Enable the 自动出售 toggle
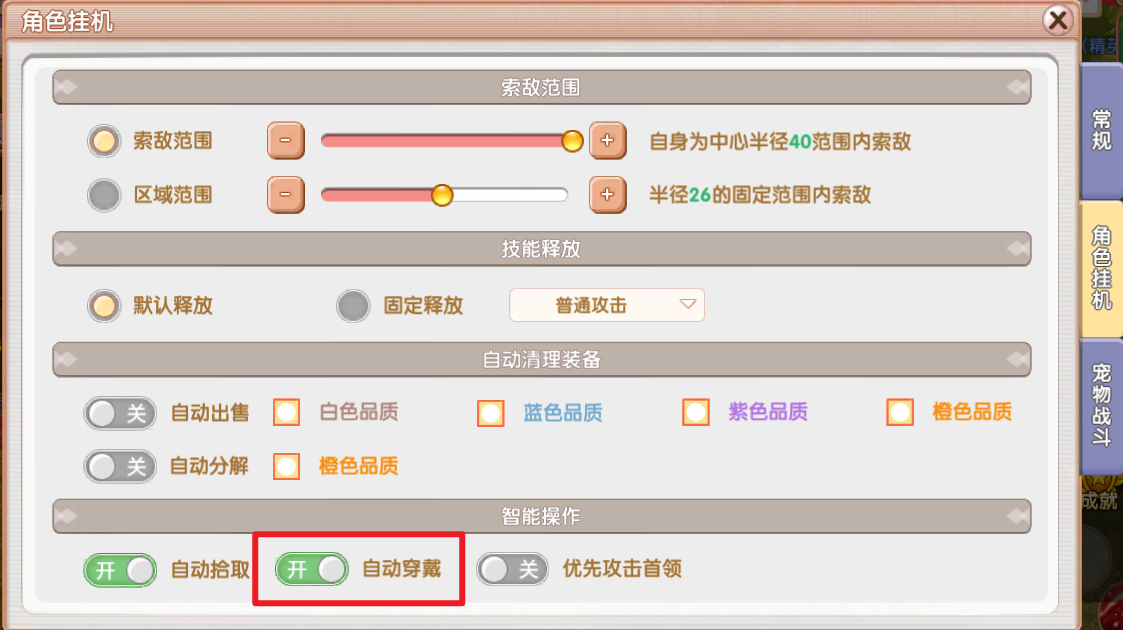This screenshot has height=630, width=1123. [120, 412]
